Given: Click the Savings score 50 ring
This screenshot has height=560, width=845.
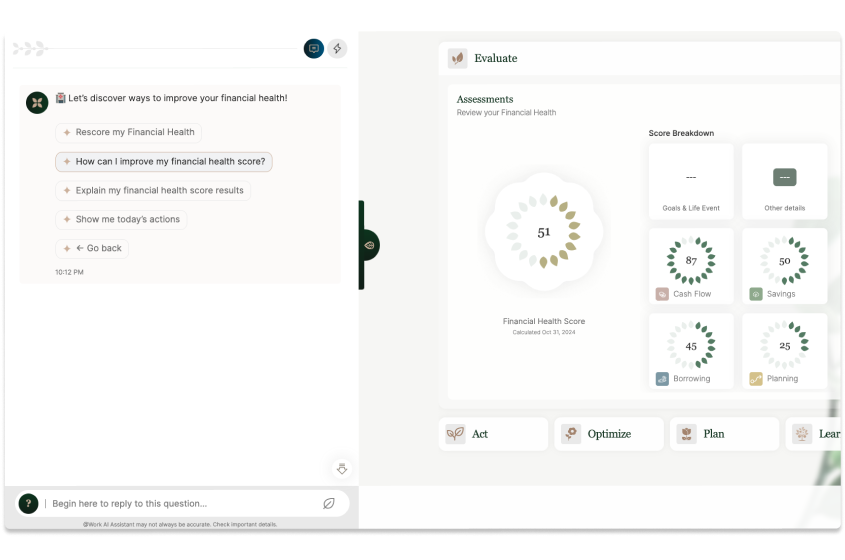Looking at the screenshot, I should 785,260.
